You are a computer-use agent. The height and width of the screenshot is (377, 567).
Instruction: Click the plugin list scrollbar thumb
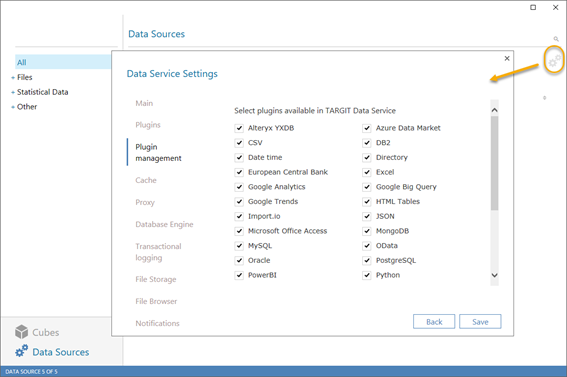point(495,163)
